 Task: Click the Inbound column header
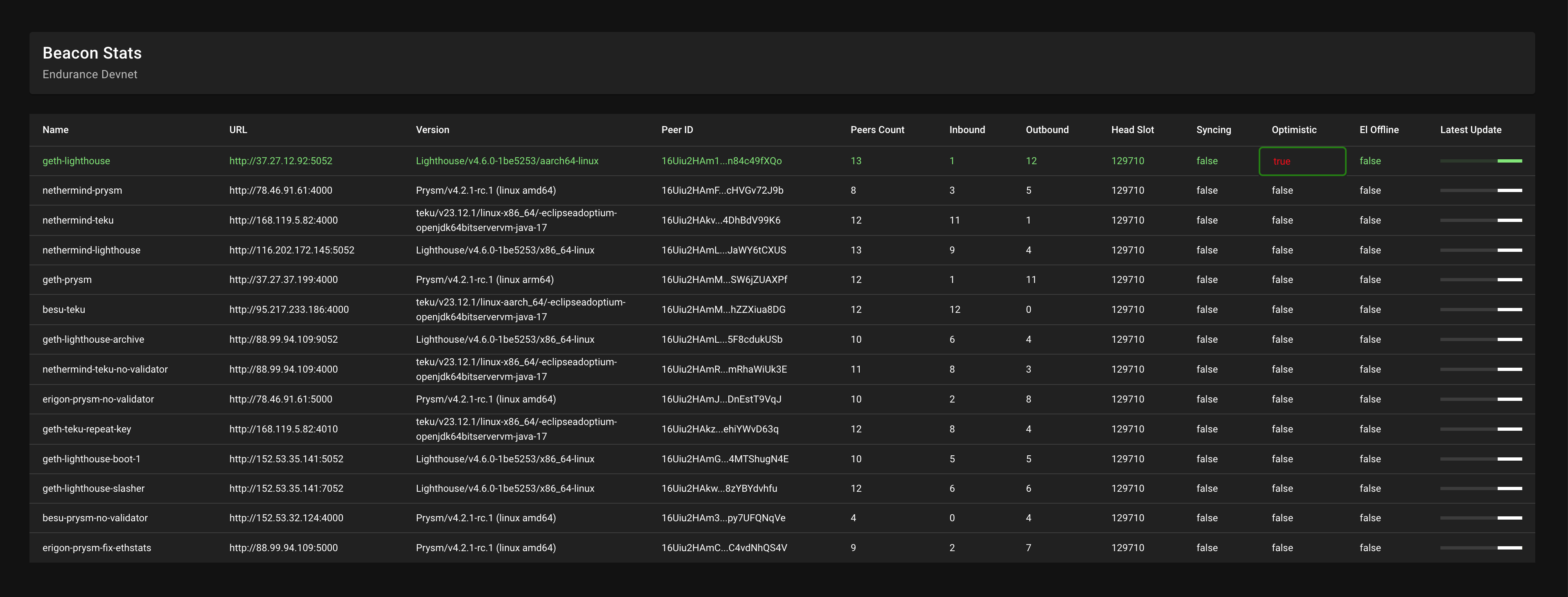[x=966, y=130]
